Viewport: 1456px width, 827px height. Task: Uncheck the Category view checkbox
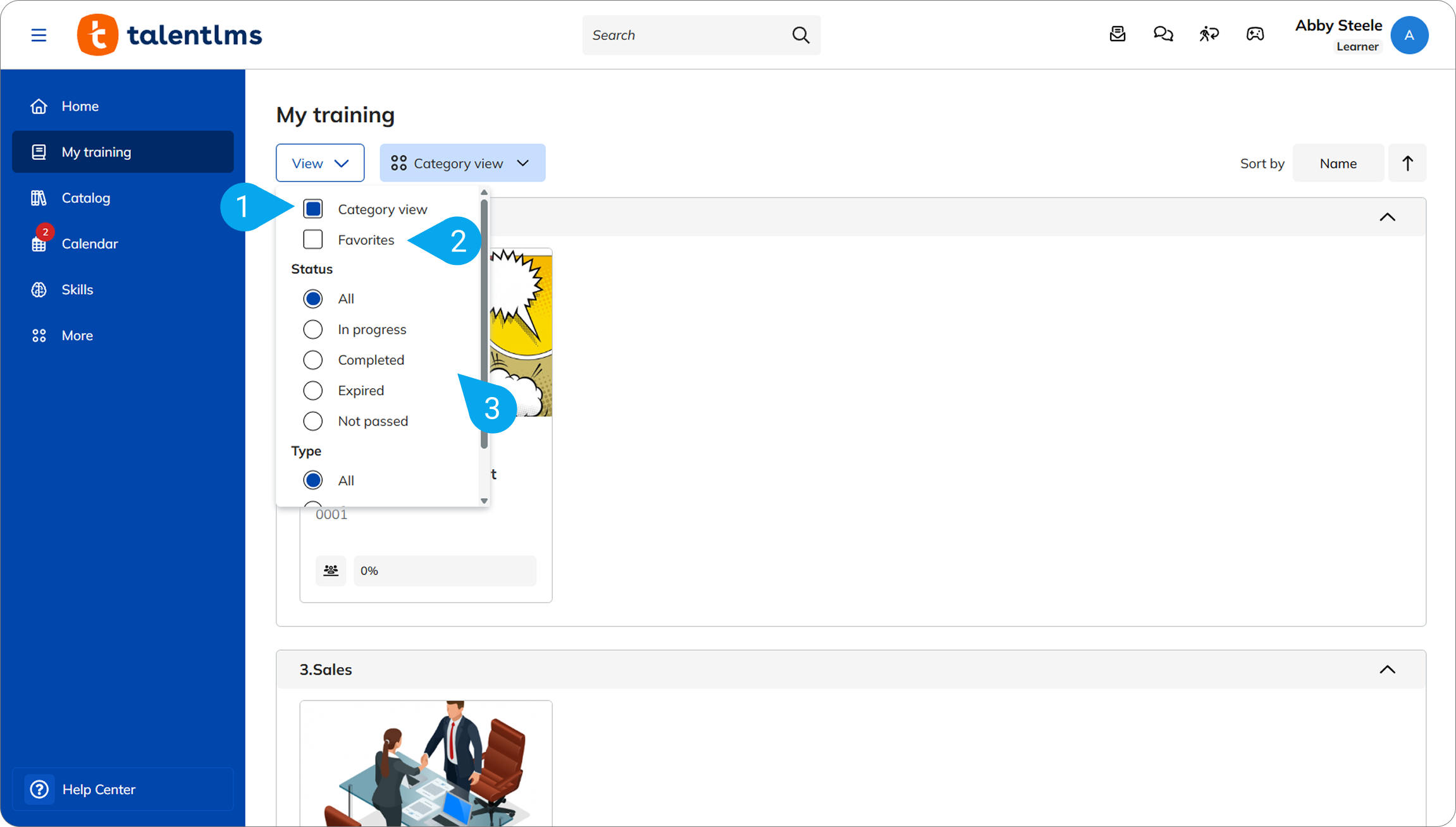tap(313, 209)
